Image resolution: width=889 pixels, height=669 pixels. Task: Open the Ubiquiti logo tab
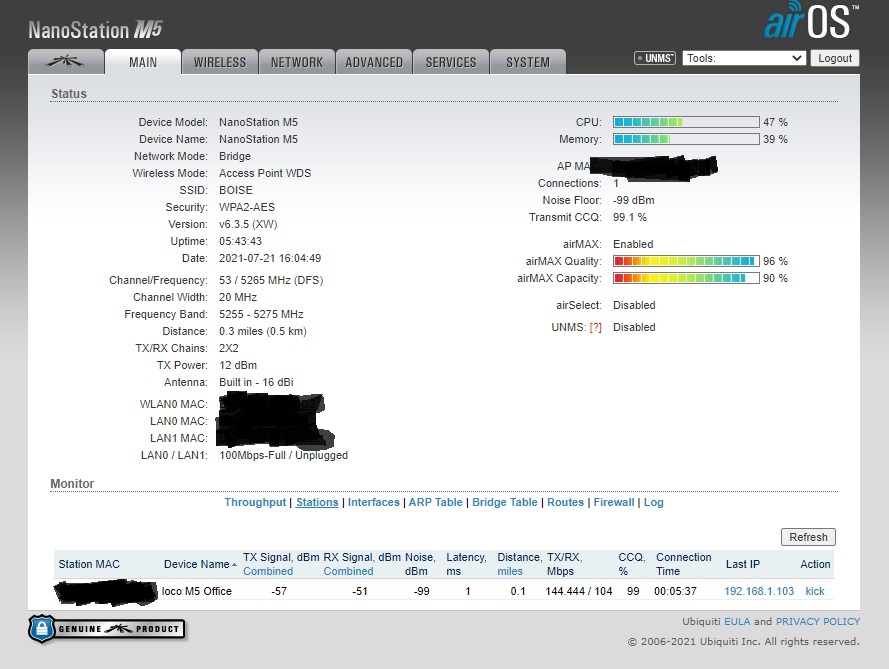point(65,62)
